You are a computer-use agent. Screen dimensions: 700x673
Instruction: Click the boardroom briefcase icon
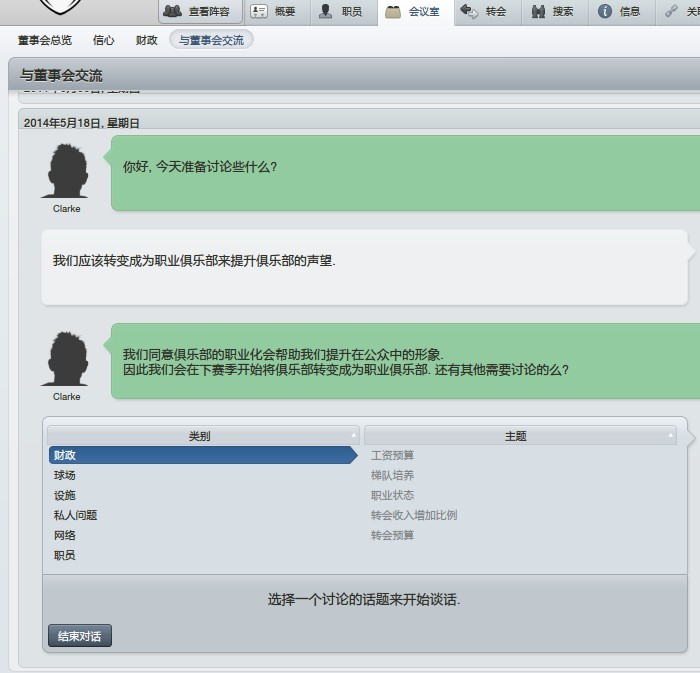pos(393,12)
